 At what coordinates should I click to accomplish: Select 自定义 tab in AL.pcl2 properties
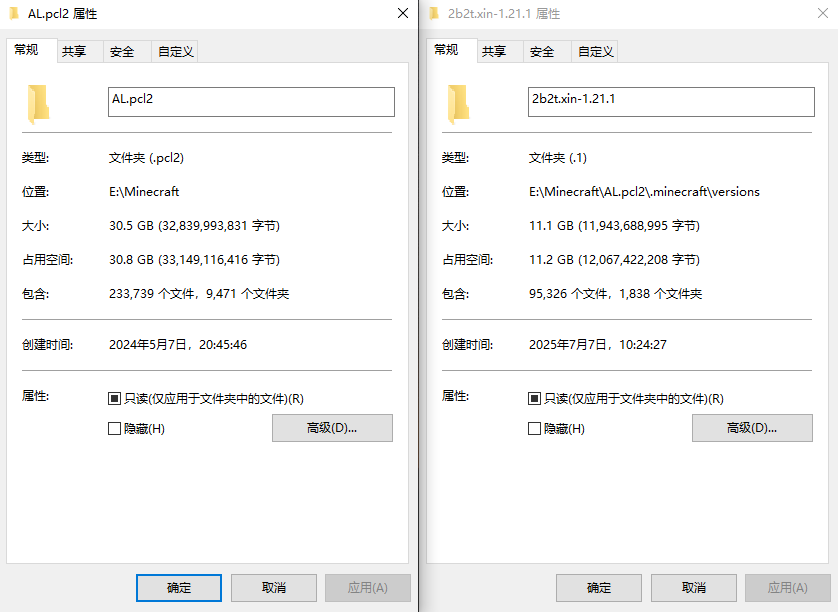[175, 52]
